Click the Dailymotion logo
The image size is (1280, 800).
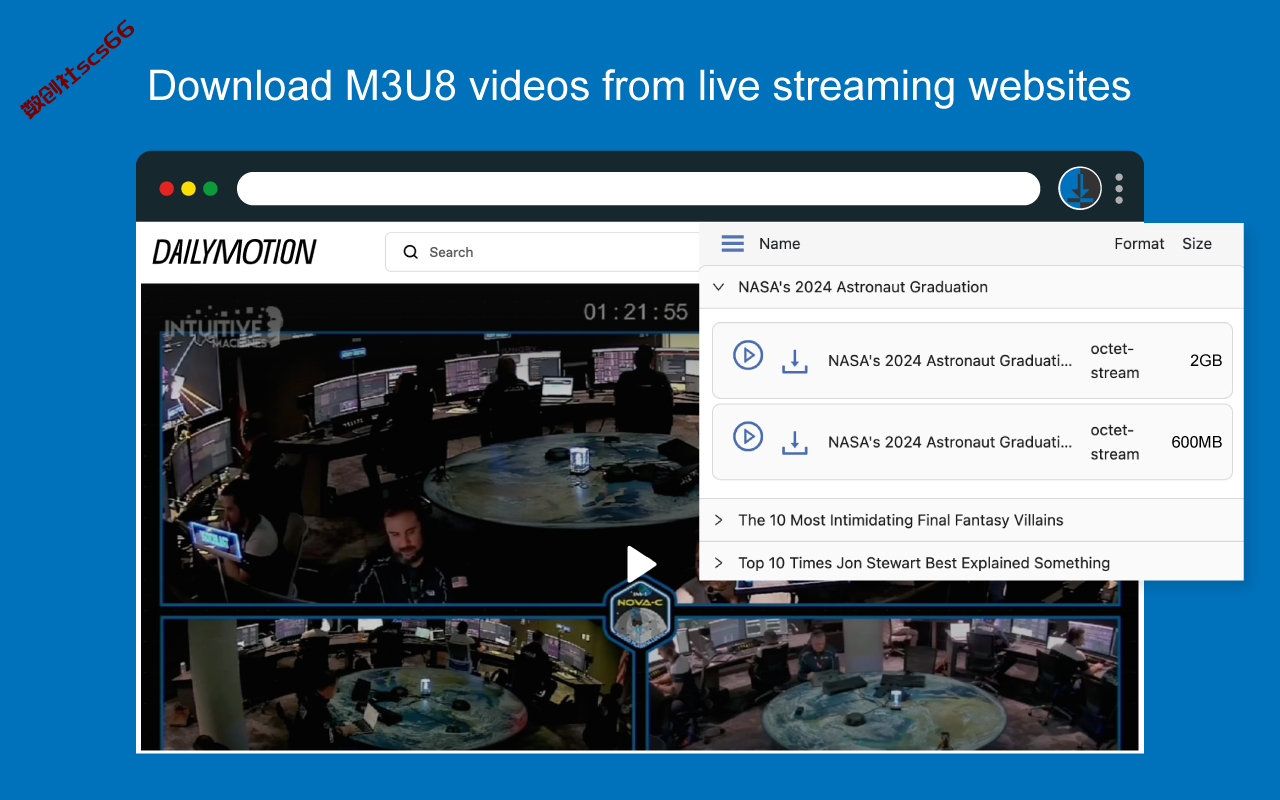pyautogui.click(x=234, y=252)
